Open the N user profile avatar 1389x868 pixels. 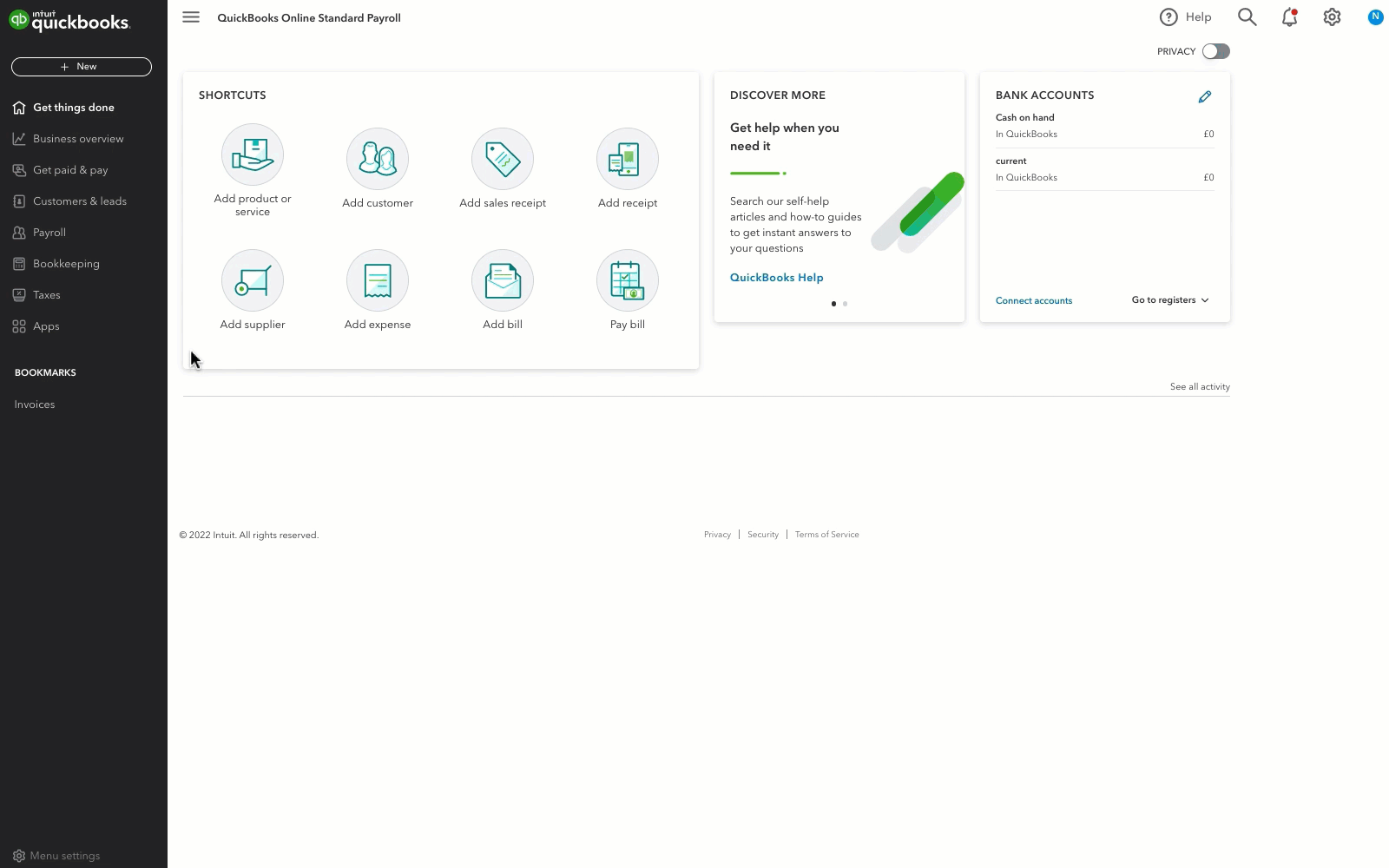(1375, 16)
